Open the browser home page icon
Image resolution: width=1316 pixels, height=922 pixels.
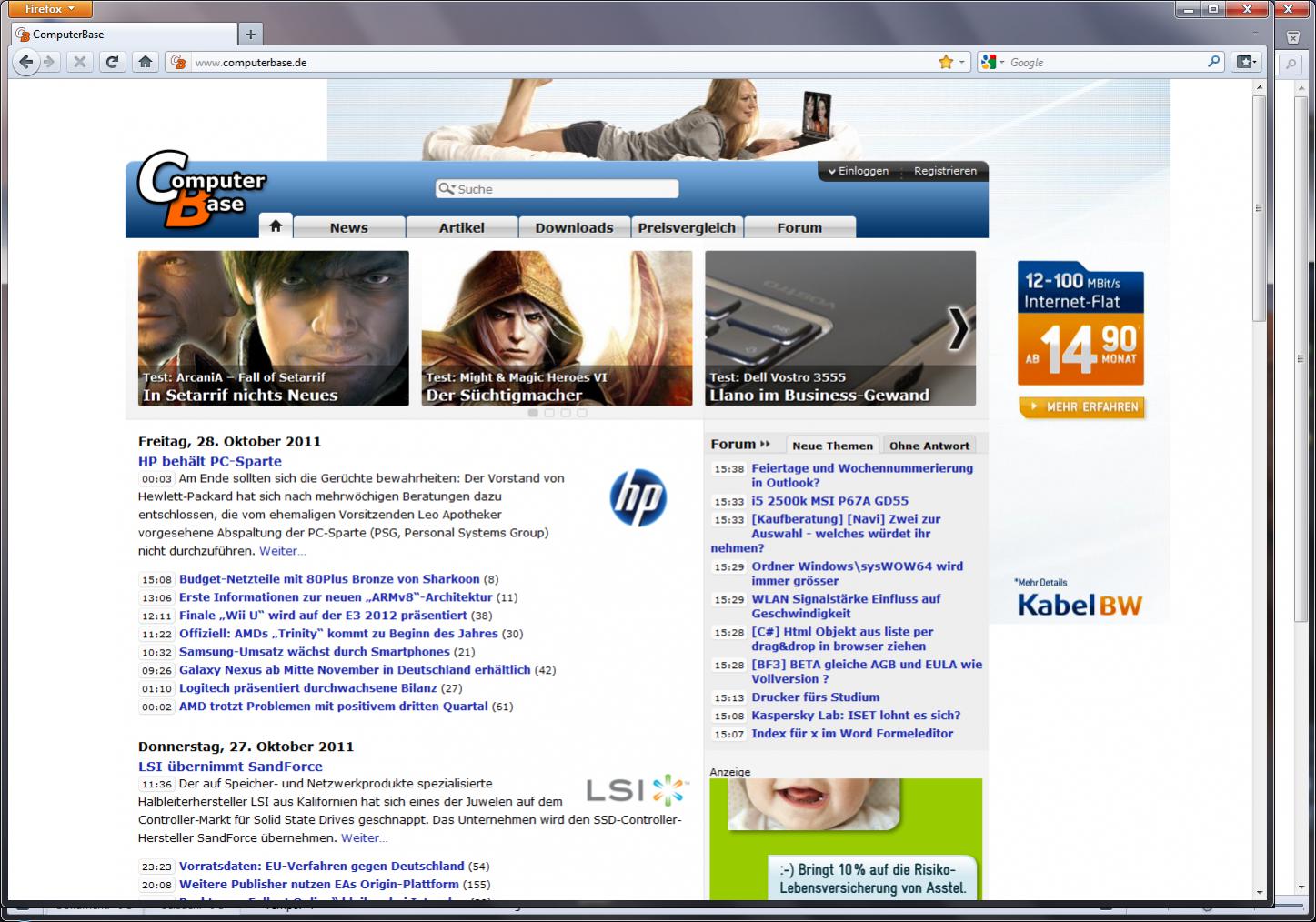pyautogui.click(x=145, y=62)
